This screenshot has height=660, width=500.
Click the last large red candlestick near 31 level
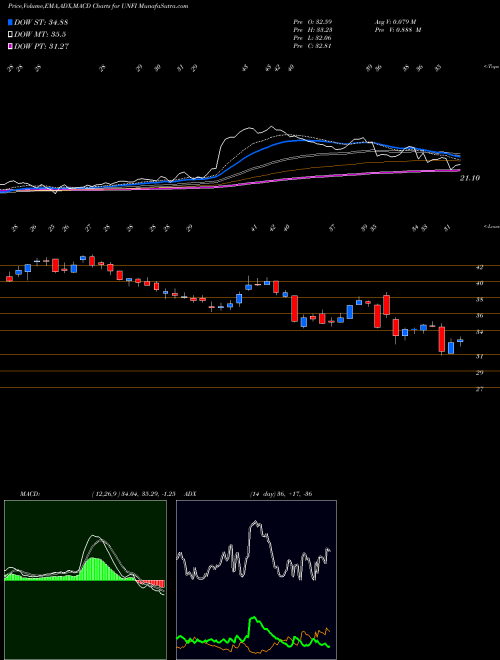coord(441,339)
